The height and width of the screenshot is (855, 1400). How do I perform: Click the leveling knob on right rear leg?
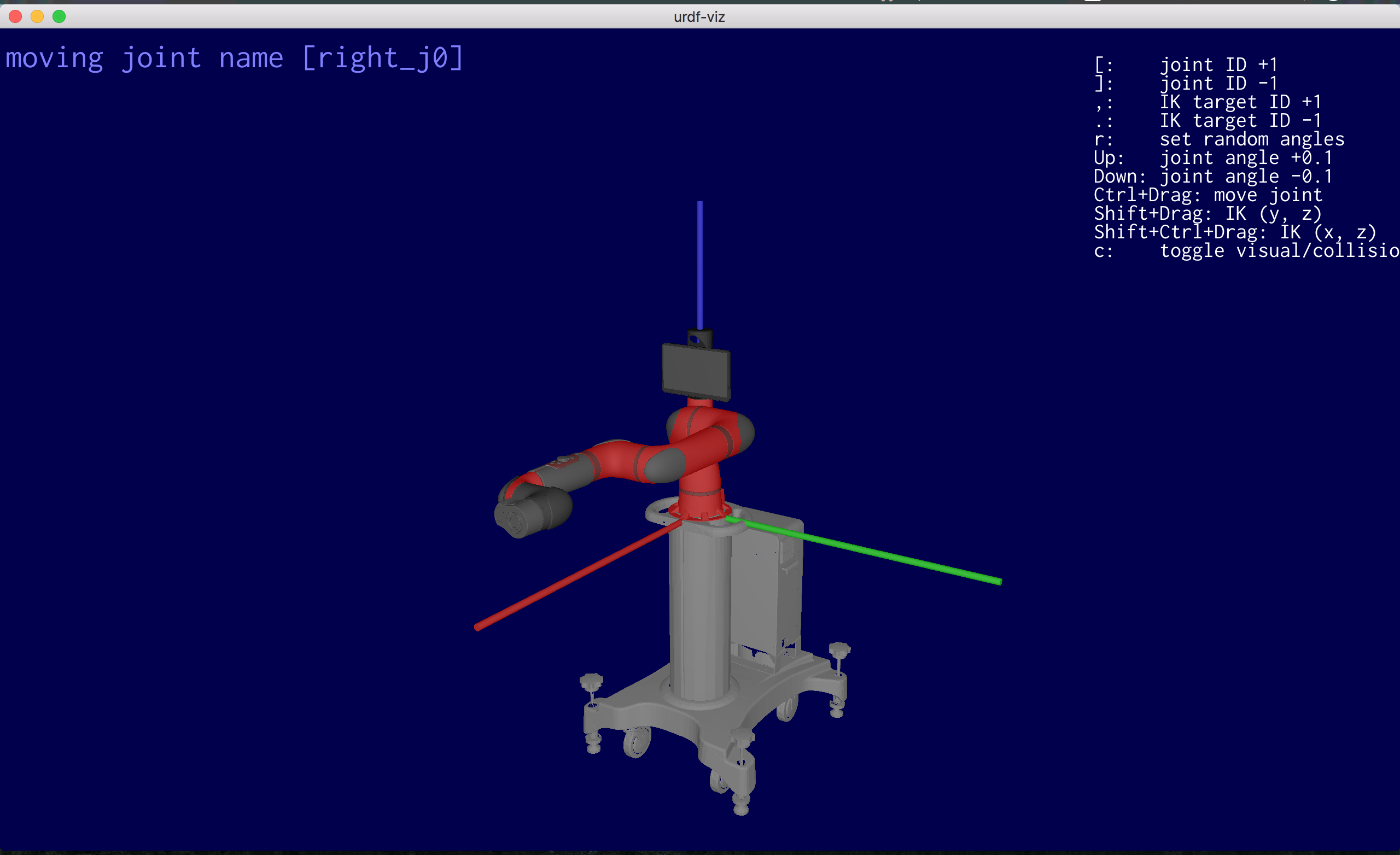(839, 649)
